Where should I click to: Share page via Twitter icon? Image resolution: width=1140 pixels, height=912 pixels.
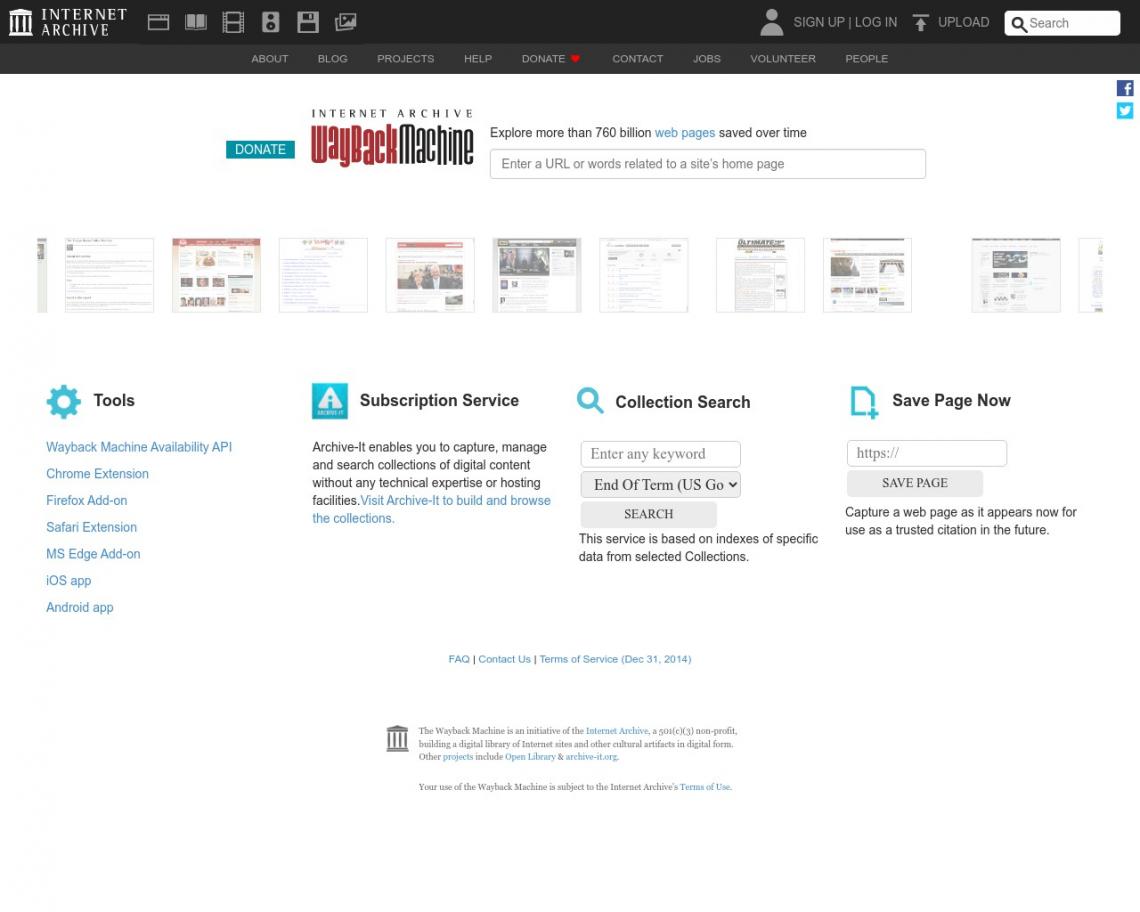1125,111
